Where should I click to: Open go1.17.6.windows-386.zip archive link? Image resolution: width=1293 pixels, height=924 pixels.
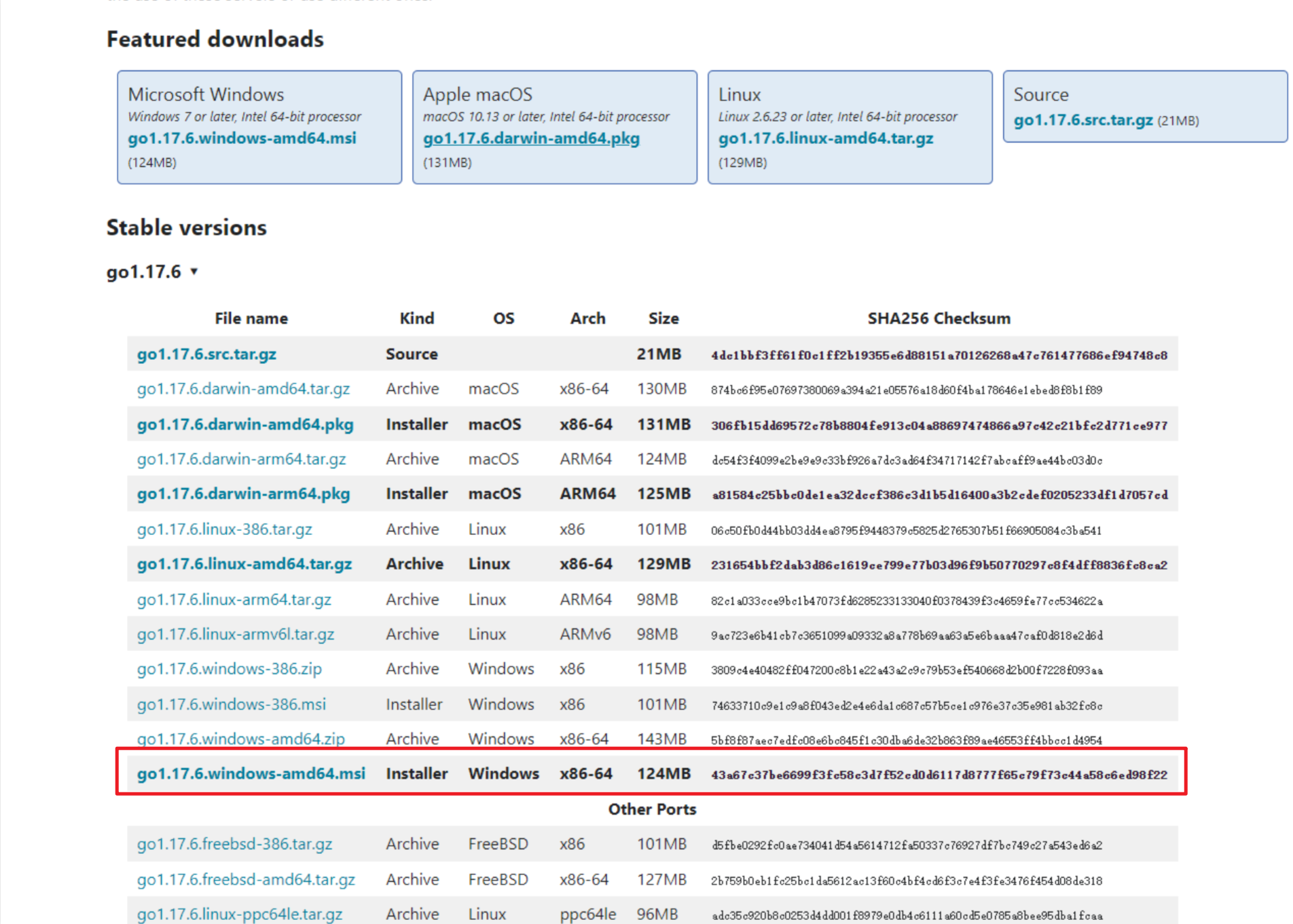coord(230,669)
